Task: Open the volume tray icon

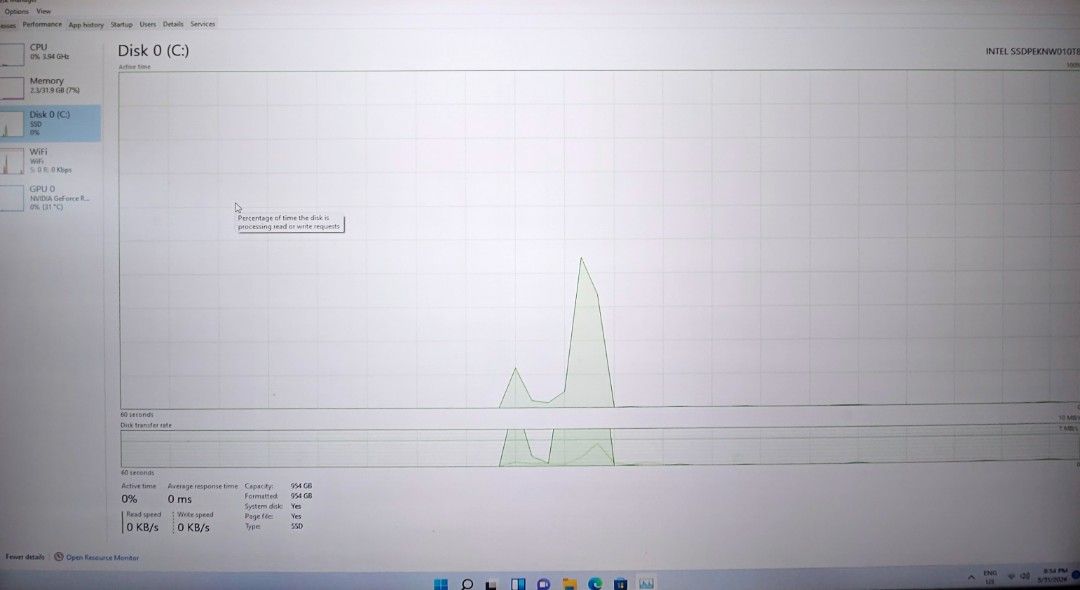Action: pyautogui.click(x=1025, y=576)
